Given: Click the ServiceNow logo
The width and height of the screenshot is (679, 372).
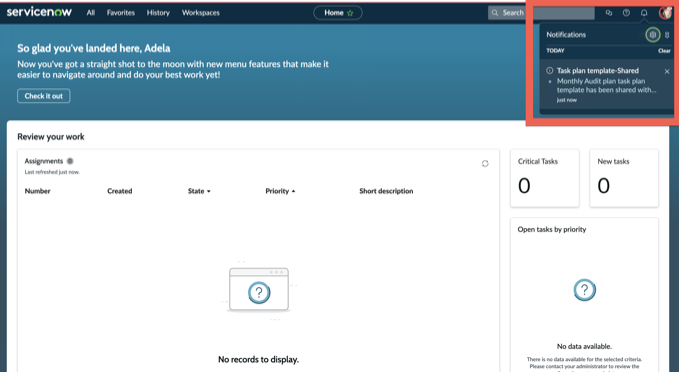Looking at the screenshot, I should 39,12.
